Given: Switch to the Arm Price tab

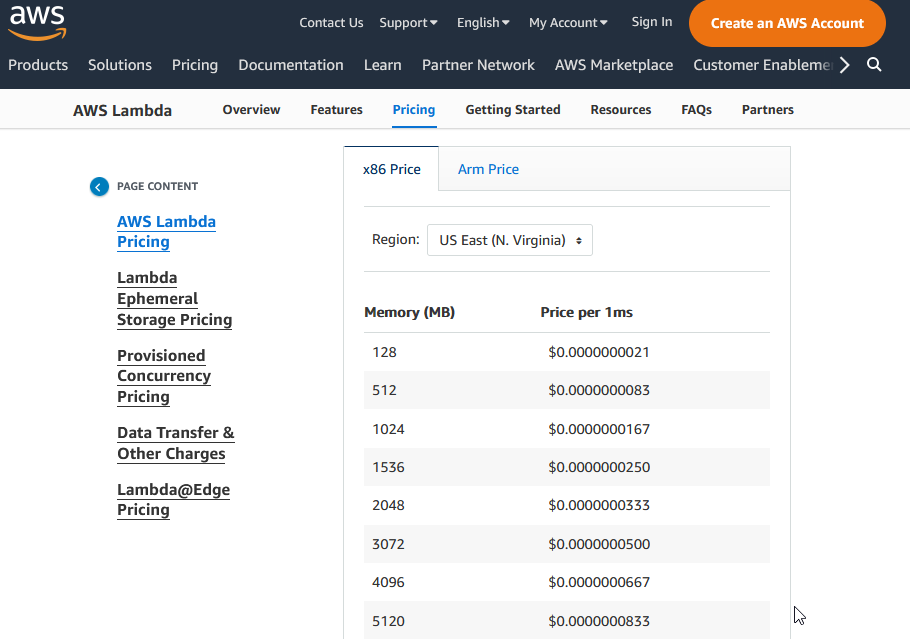Looking at the screenshot, I should (x=488, y=169).
